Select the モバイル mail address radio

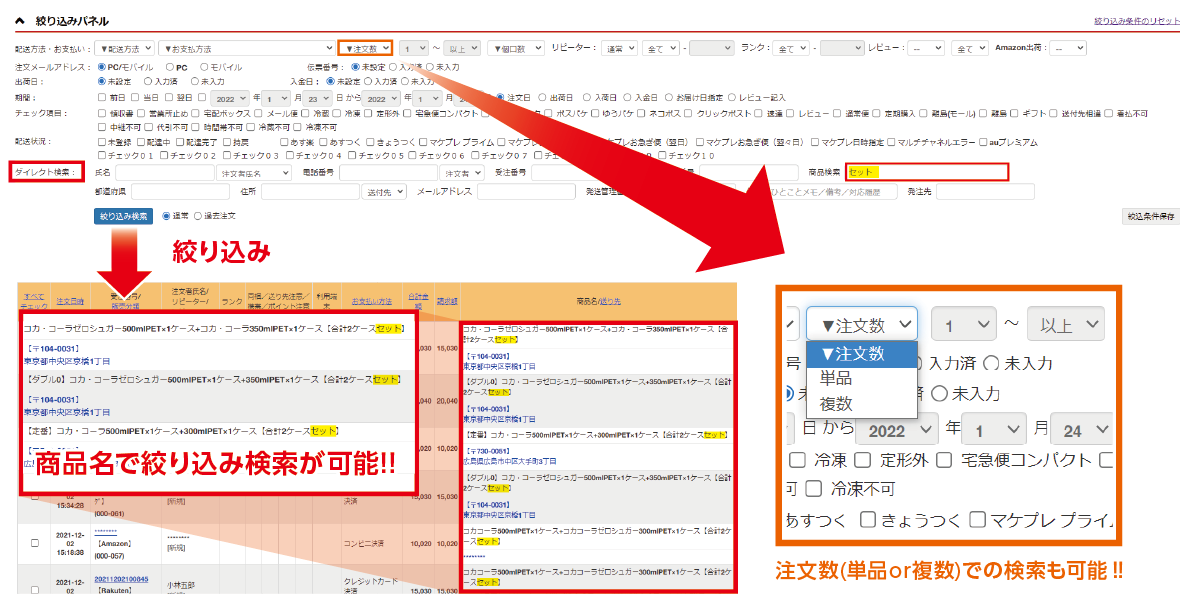click(x=204, y=68)
